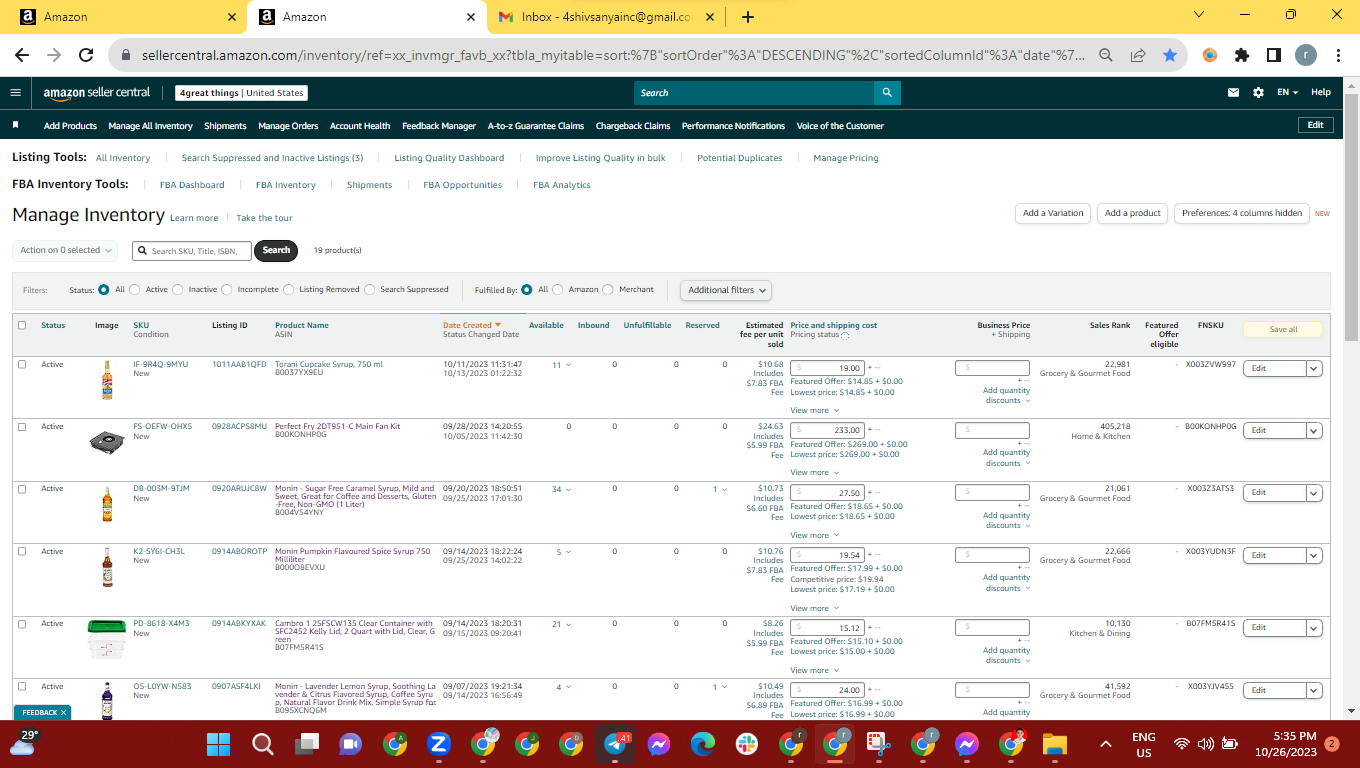Open the Snipping Tool from the taskbar

(878, 744)
